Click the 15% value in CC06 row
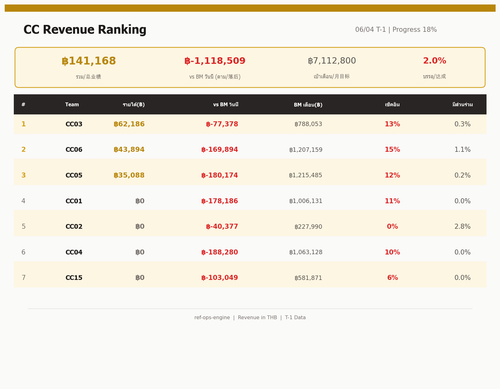 click(392, 149)
